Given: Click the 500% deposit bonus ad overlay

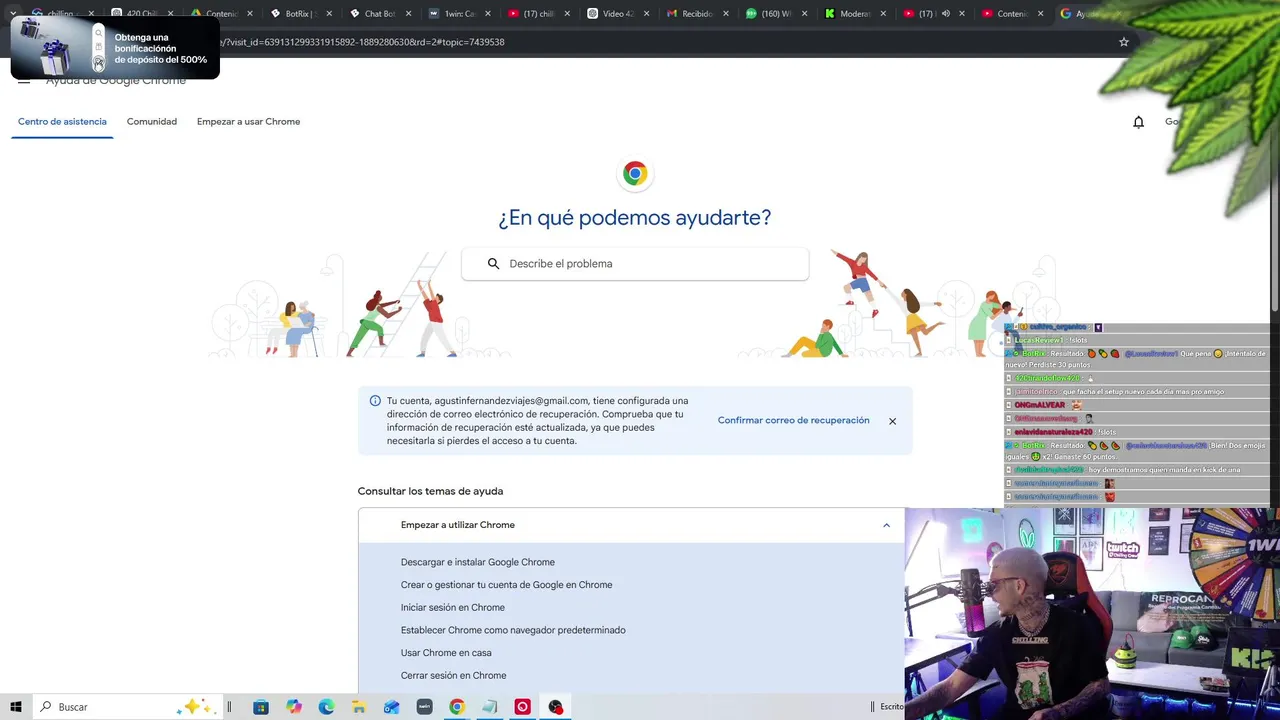Looking at the screenshot, I should click(x=115, y=47).
